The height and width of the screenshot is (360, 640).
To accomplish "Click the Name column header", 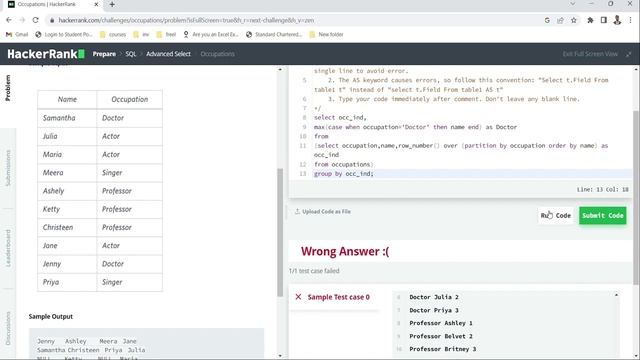I will [67, 99].
